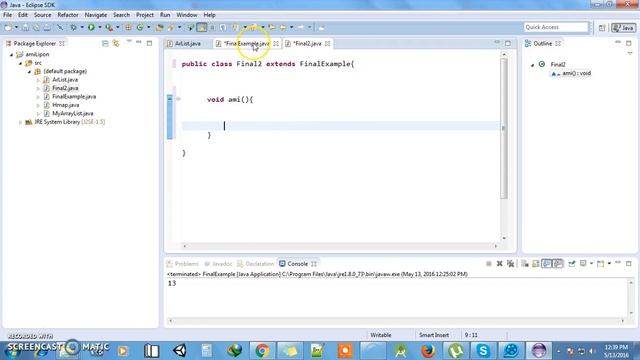Click the Print toolbar icon
Viewport: 640px width, 360px height.
click(x=47, y=27)
